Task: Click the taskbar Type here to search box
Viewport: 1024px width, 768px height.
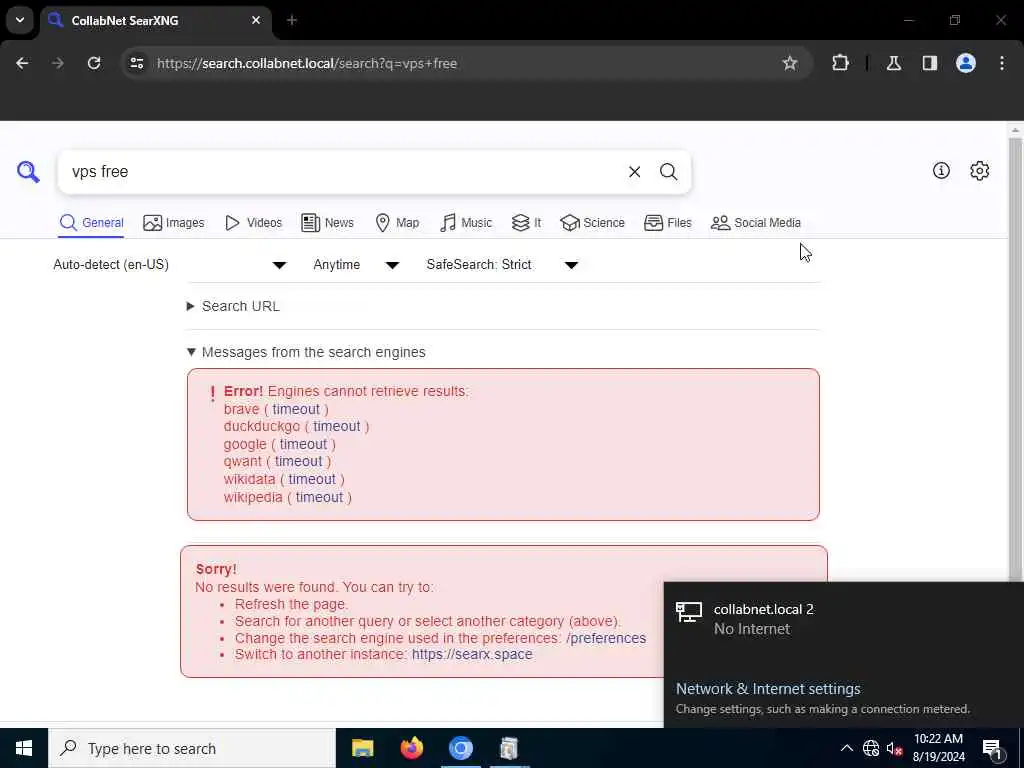Action: [x=192, y=748]
